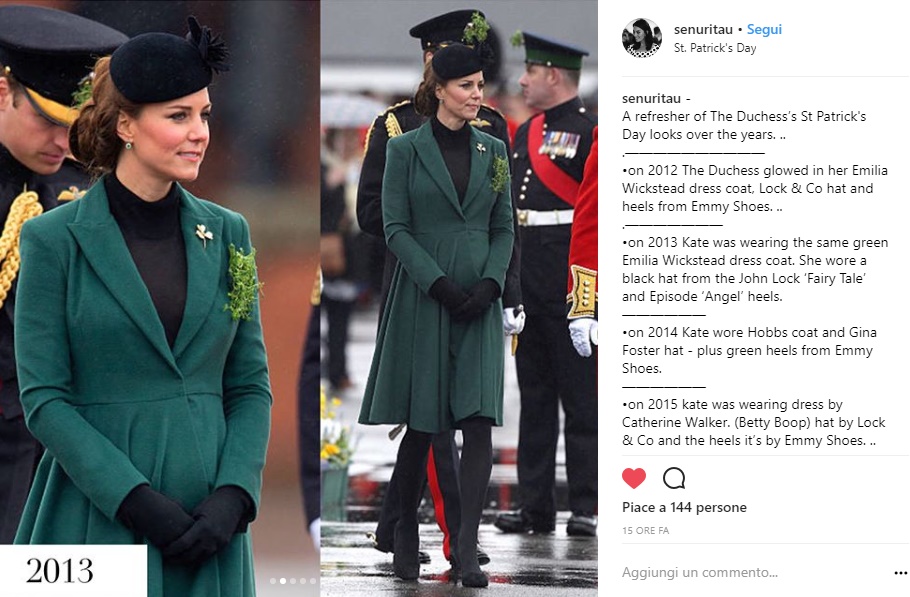This screenshot has width=910, height=597.
Task: Go to the first carousel dot
Action: (273, 581)
